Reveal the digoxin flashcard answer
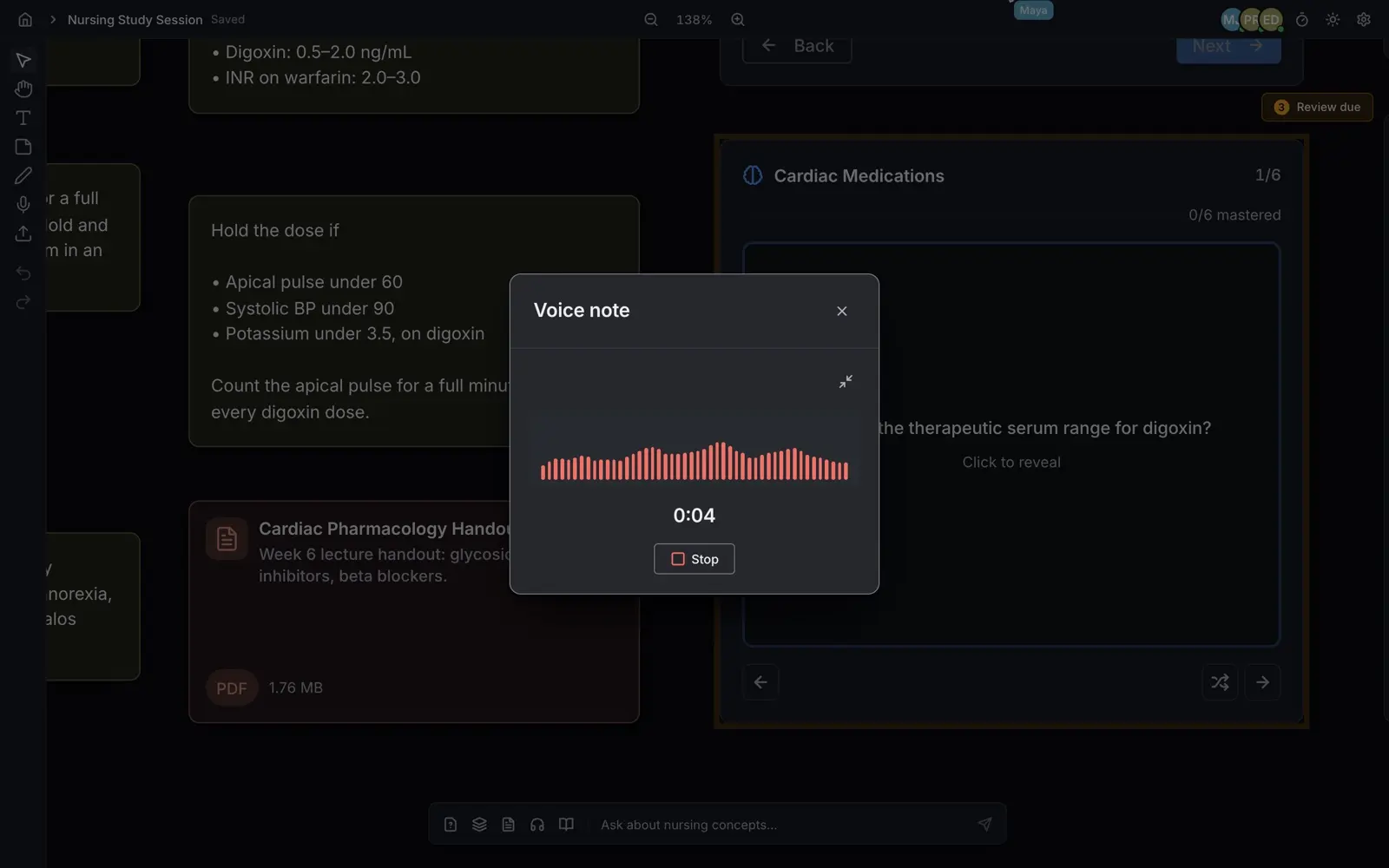1389x868 pixels. 1011,444
